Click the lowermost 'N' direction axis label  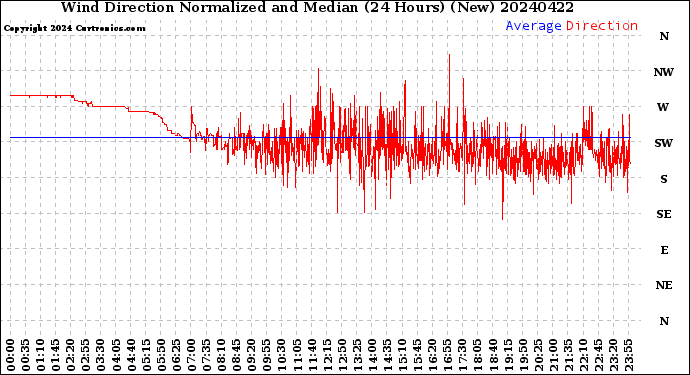click(x=664, y=321)
